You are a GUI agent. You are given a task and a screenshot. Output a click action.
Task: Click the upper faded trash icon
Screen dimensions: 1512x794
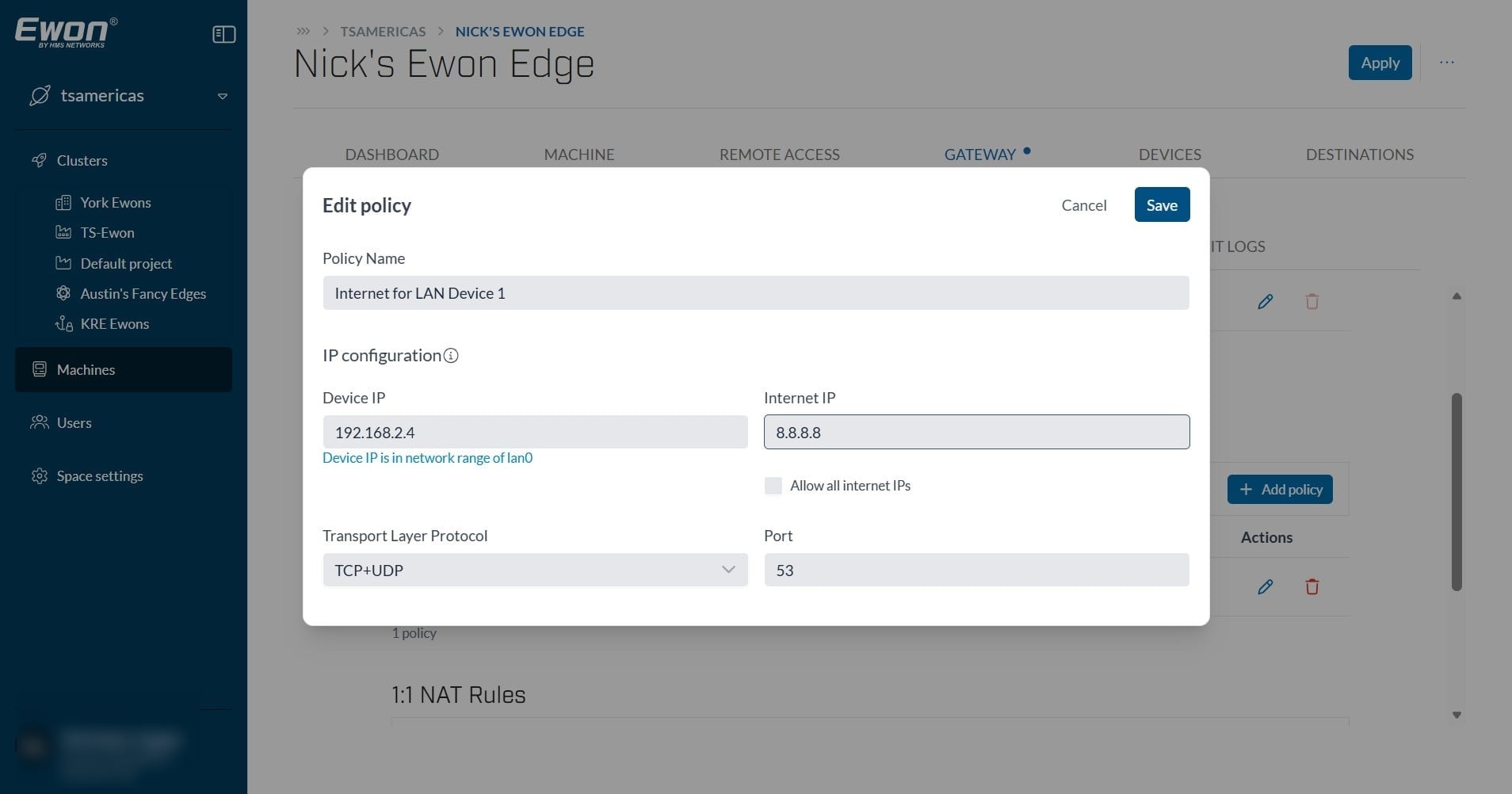[1312, 301]
